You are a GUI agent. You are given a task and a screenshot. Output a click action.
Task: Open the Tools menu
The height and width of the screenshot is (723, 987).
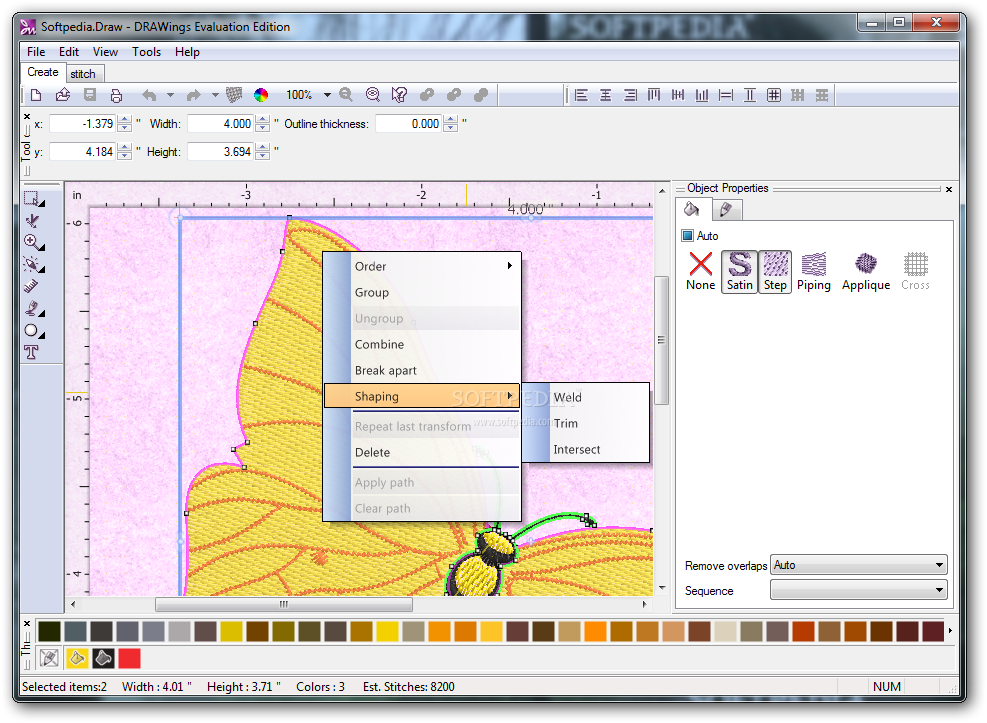click(x=146, y=52)
